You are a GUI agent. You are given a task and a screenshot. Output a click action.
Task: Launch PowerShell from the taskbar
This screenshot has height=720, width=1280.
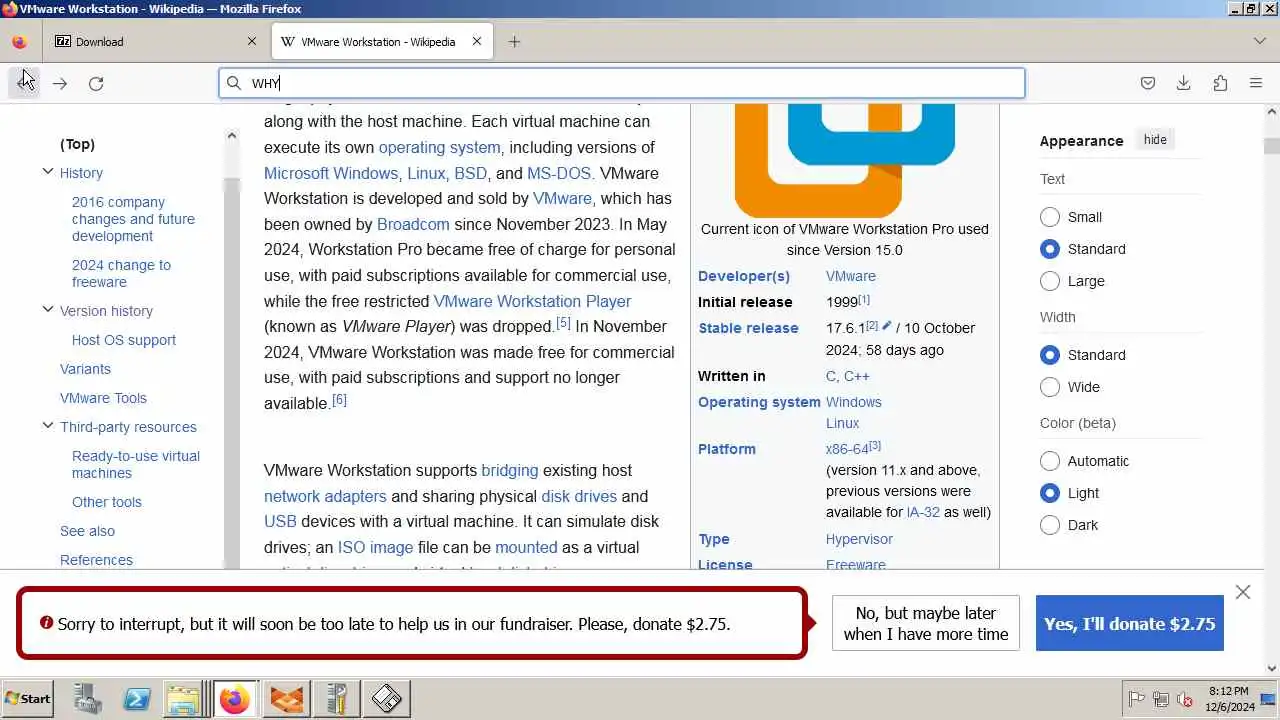137,698
